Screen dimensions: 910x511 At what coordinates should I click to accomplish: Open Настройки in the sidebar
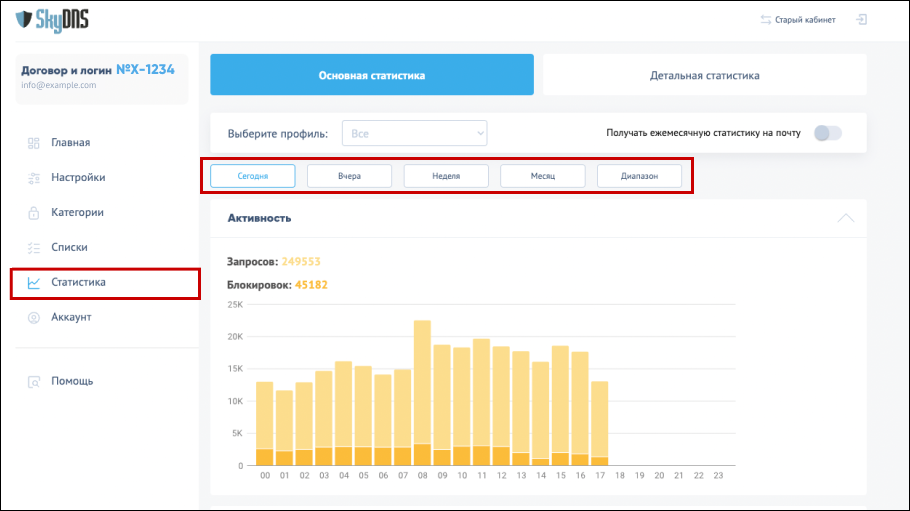(78, 178)
